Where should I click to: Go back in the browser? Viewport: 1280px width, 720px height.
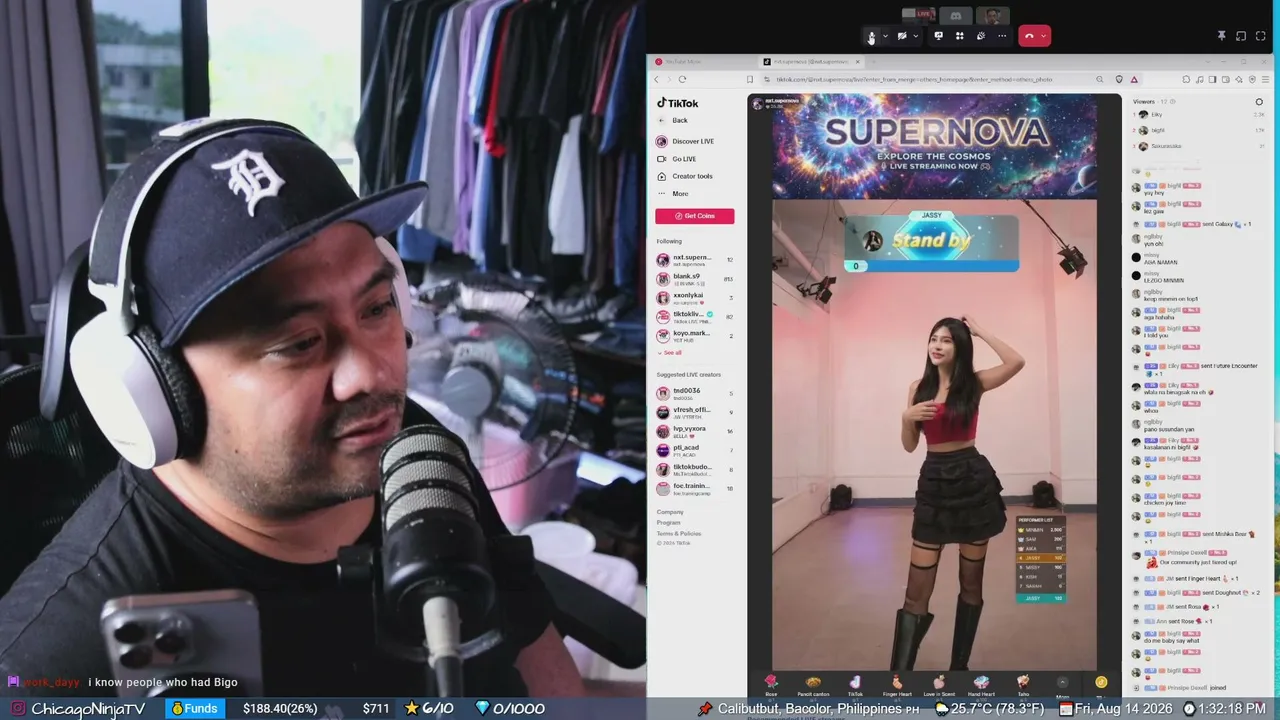point(658,79)
